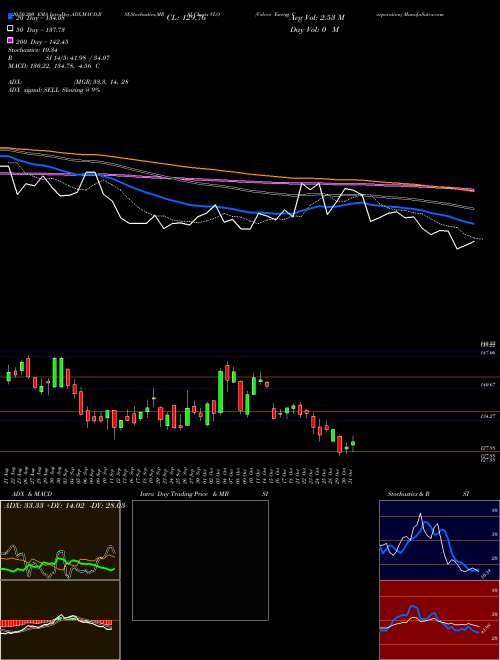Viewport: 500px width, 660px height.
Task: Click the 'CL: 129.76' closing price label
Action: tap(186, 18)
